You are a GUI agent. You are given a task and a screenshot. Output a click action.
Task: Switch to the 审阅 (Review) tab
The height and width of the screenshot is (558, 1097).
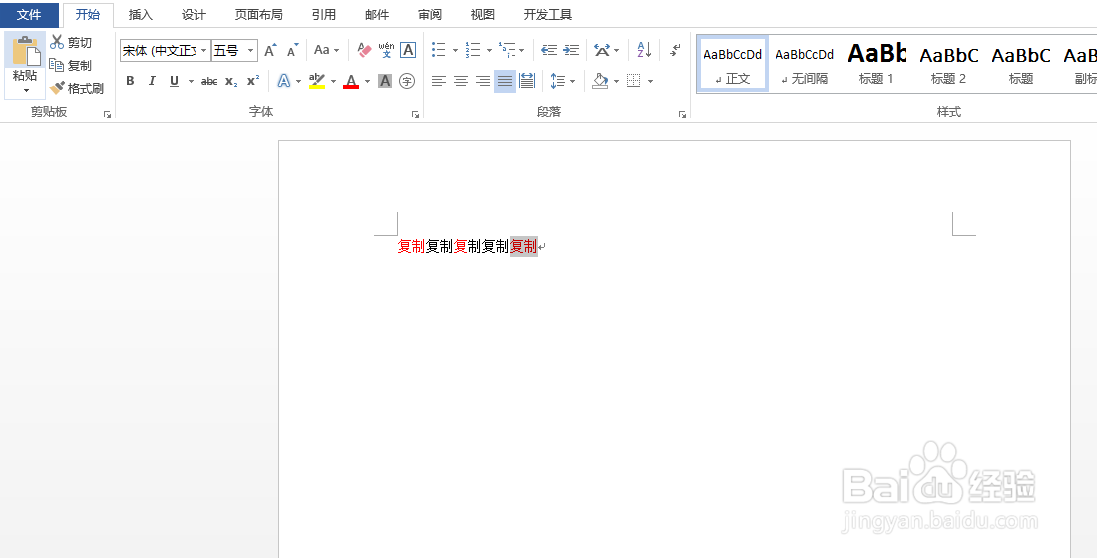point(430,15)
